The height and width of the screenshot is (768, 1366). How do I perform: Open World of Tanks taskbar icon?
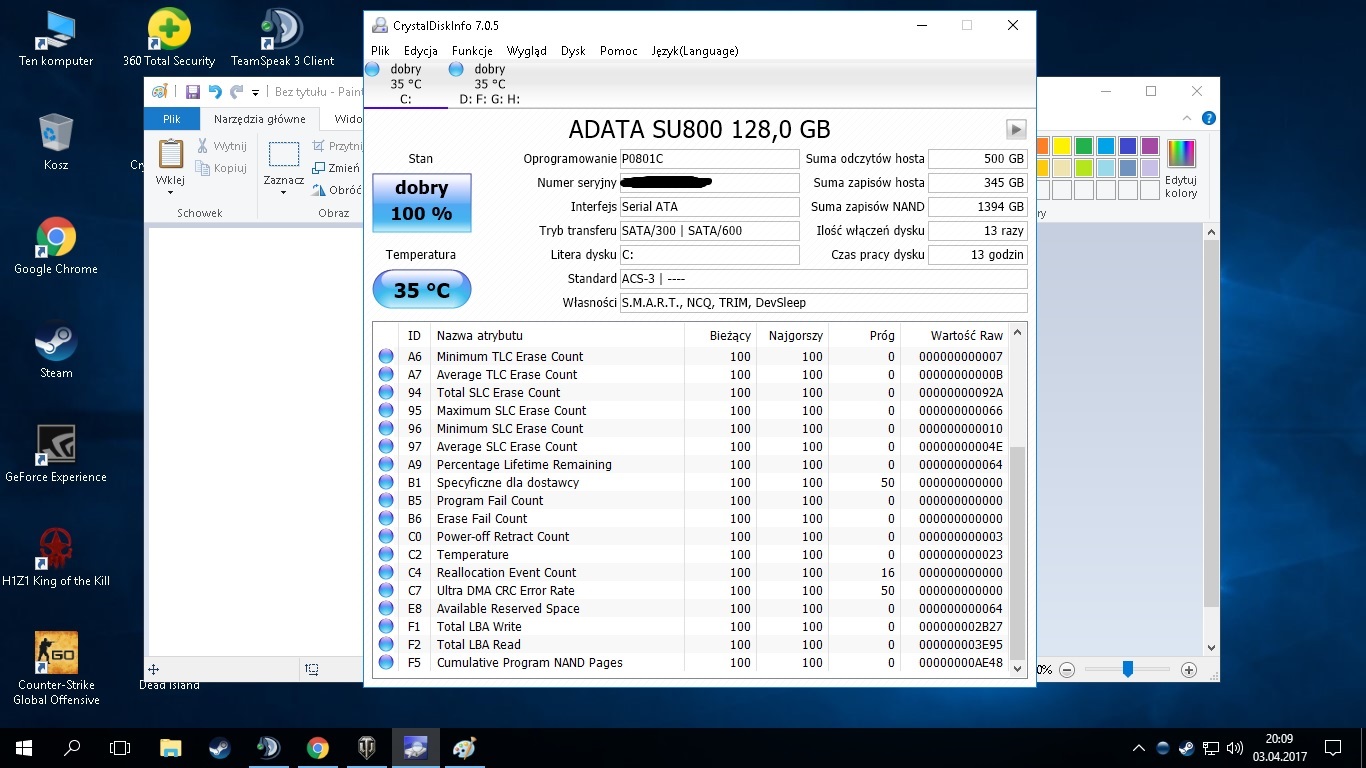click(x=366, y=748)
